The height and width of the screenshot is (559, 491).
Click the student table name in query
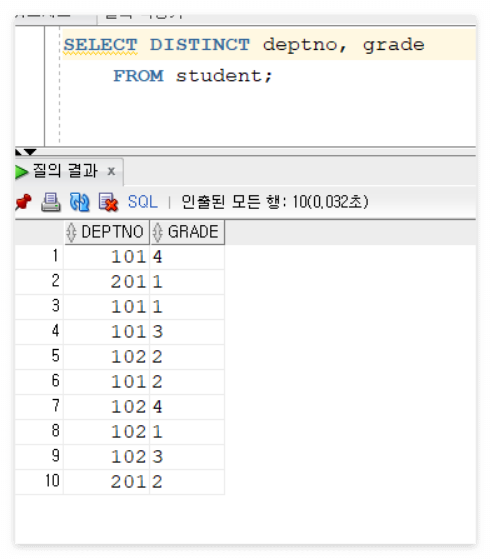click(219, 76)
